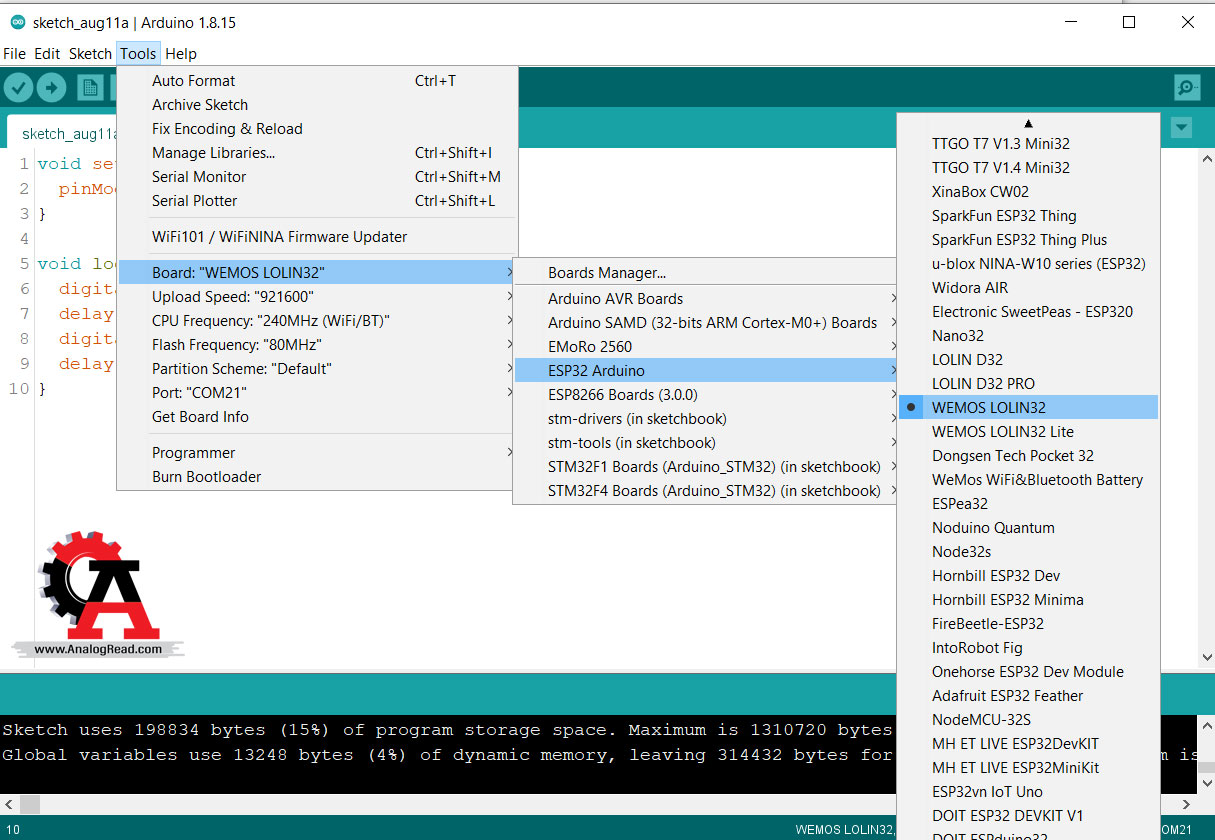Viewport: 1215px width, 840px height.
Task: Expand Arduino AVR Boards submenu
Action: (704, 299)
